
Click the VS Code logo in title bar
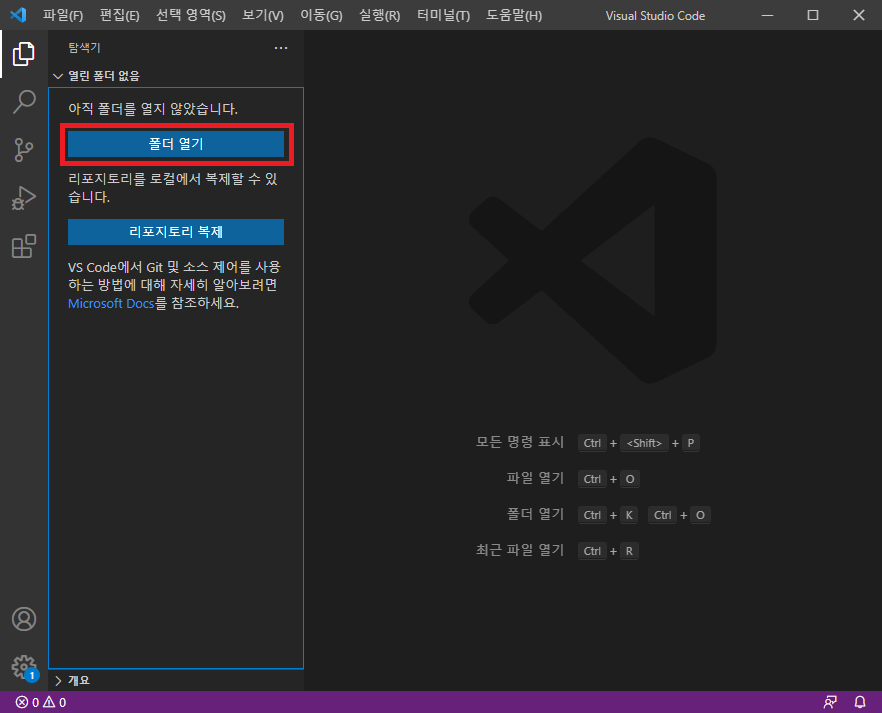(x=18, y=15)
